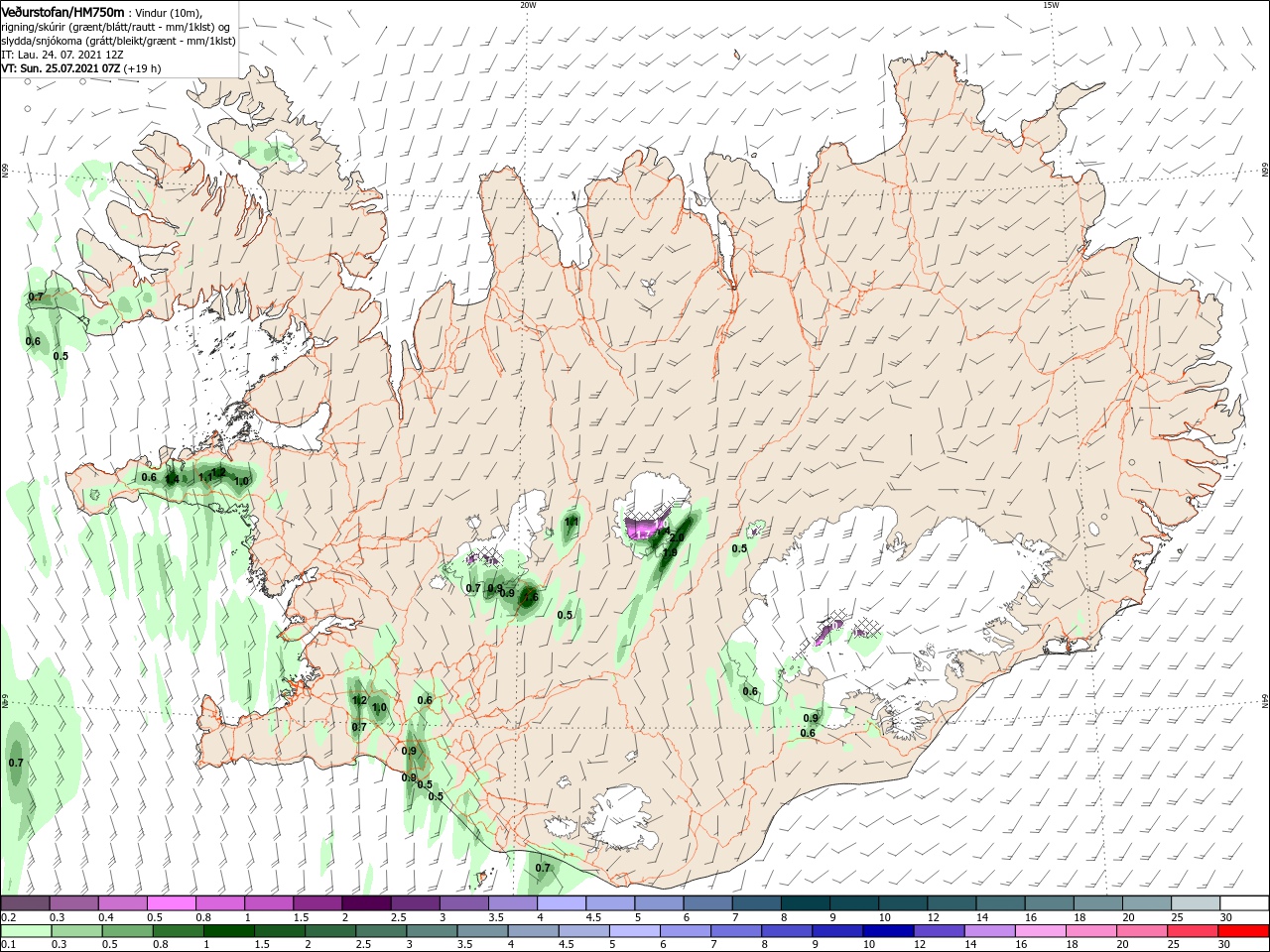Click the dark teal 8 swatch in upper legend
The width and height of the screenshot is (1270, 952).
[804, 903]
